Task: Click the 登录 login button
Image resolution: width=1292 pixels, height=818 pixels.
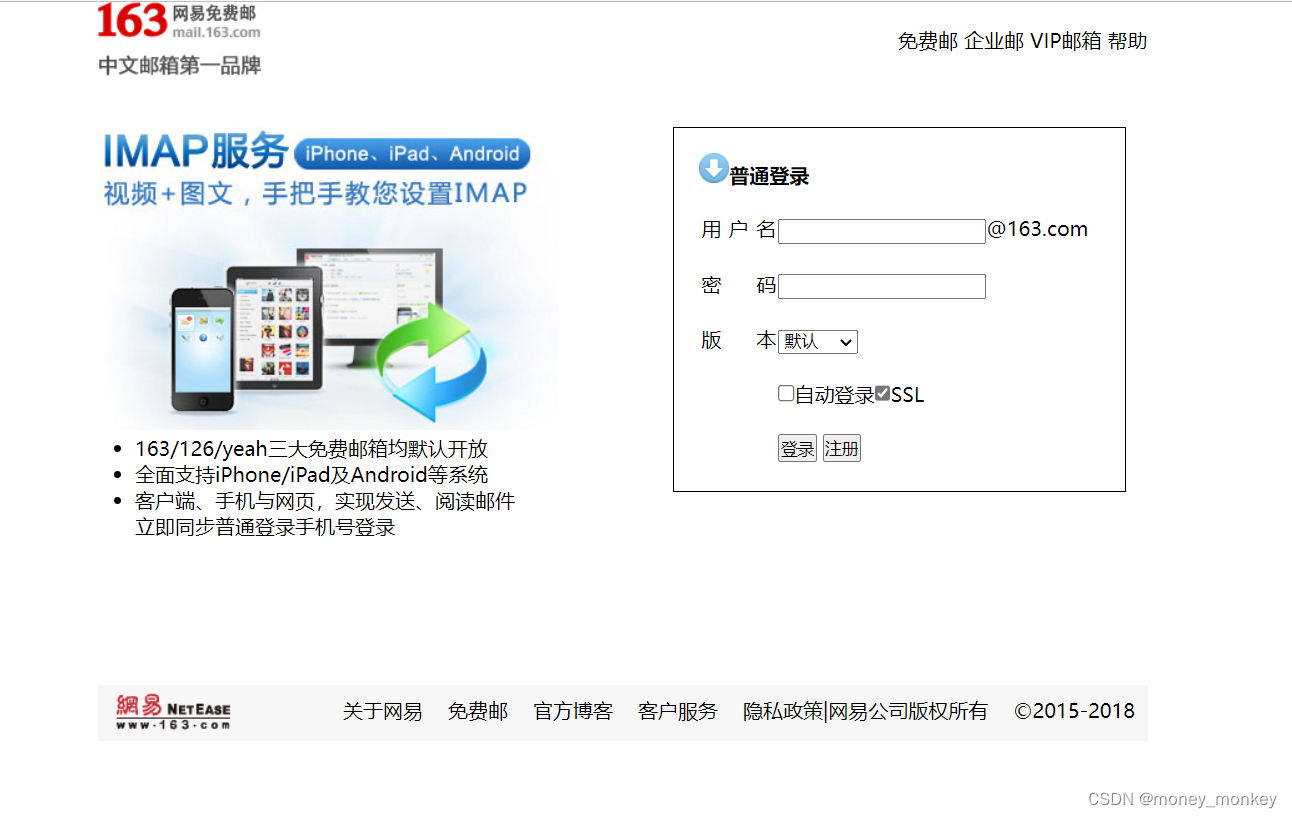Action: 797,447
